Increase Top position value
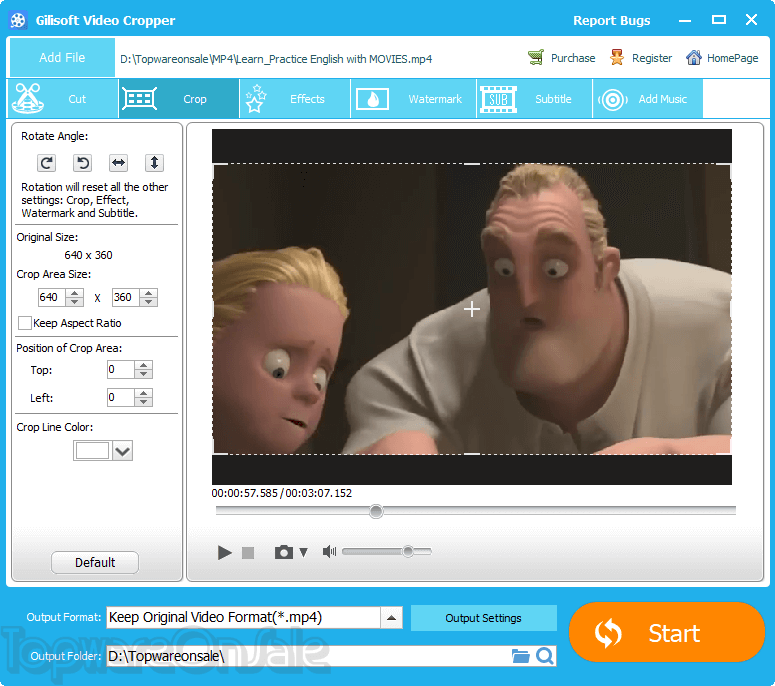 (143, 365)
